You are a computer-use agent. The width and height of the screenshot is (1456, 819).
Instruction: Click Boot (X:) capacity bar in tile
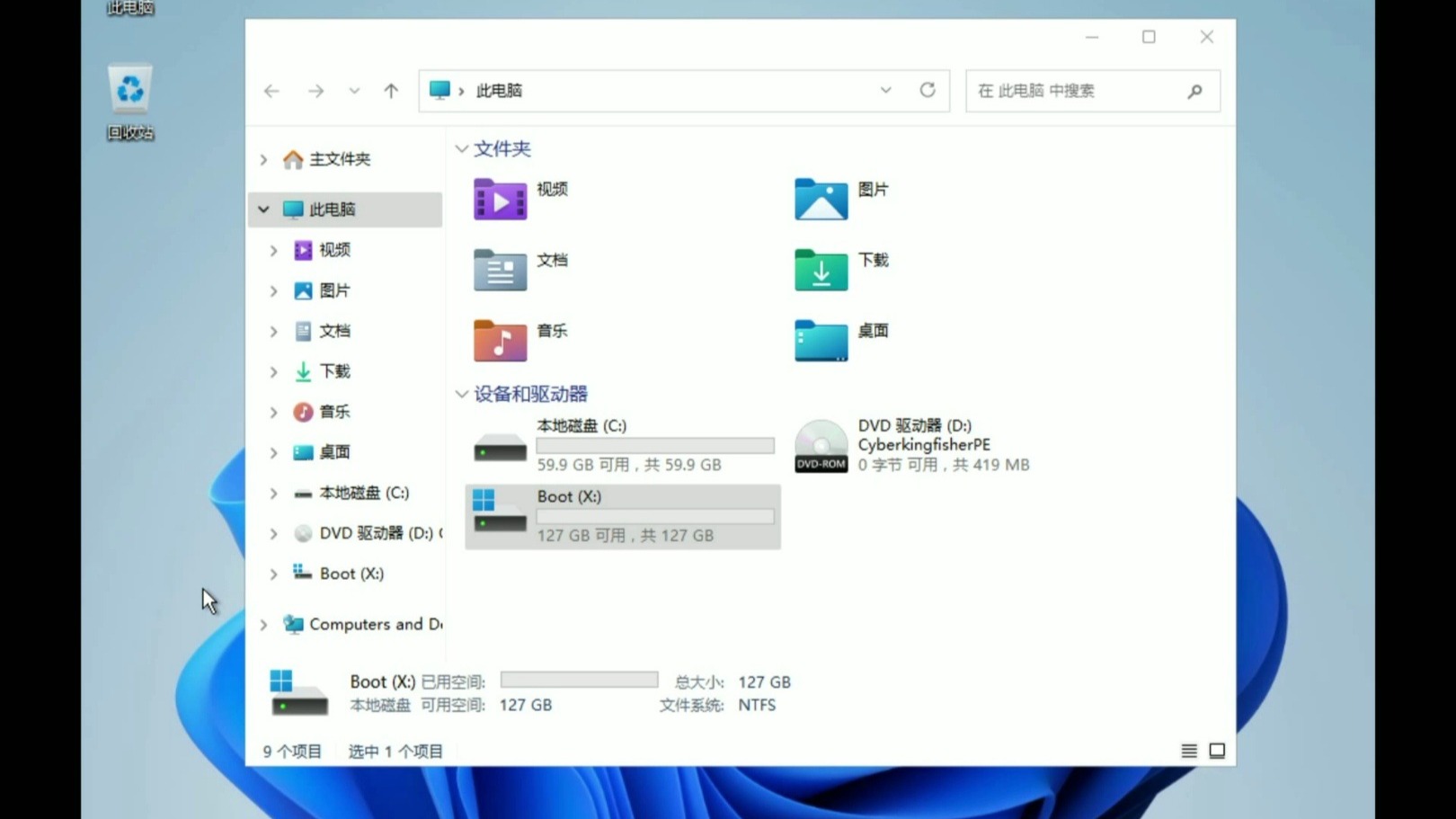pos(655,517)
